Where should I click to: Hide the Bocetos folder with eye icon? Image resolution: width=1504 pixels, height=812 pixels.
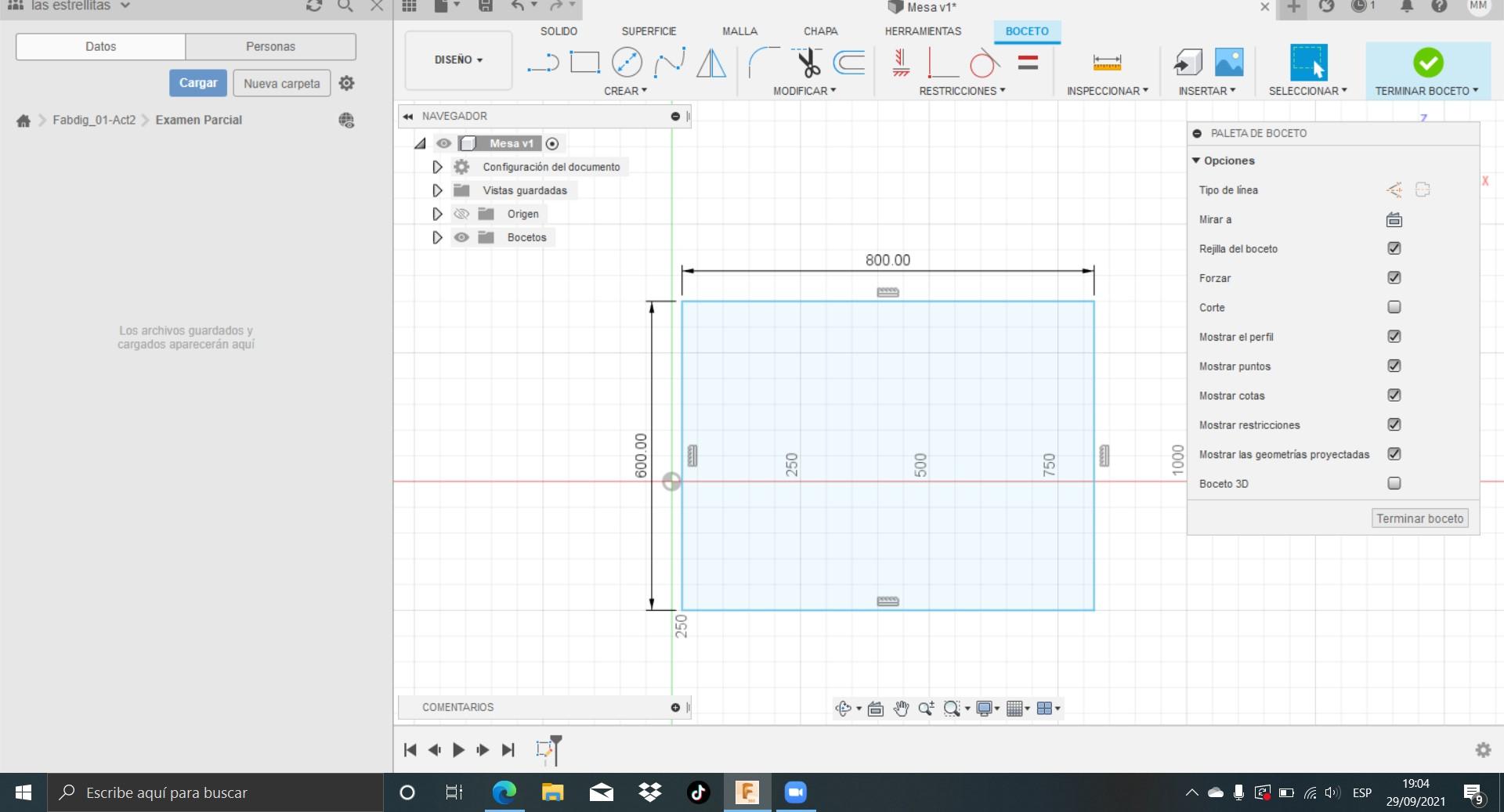tap(461, 237)
